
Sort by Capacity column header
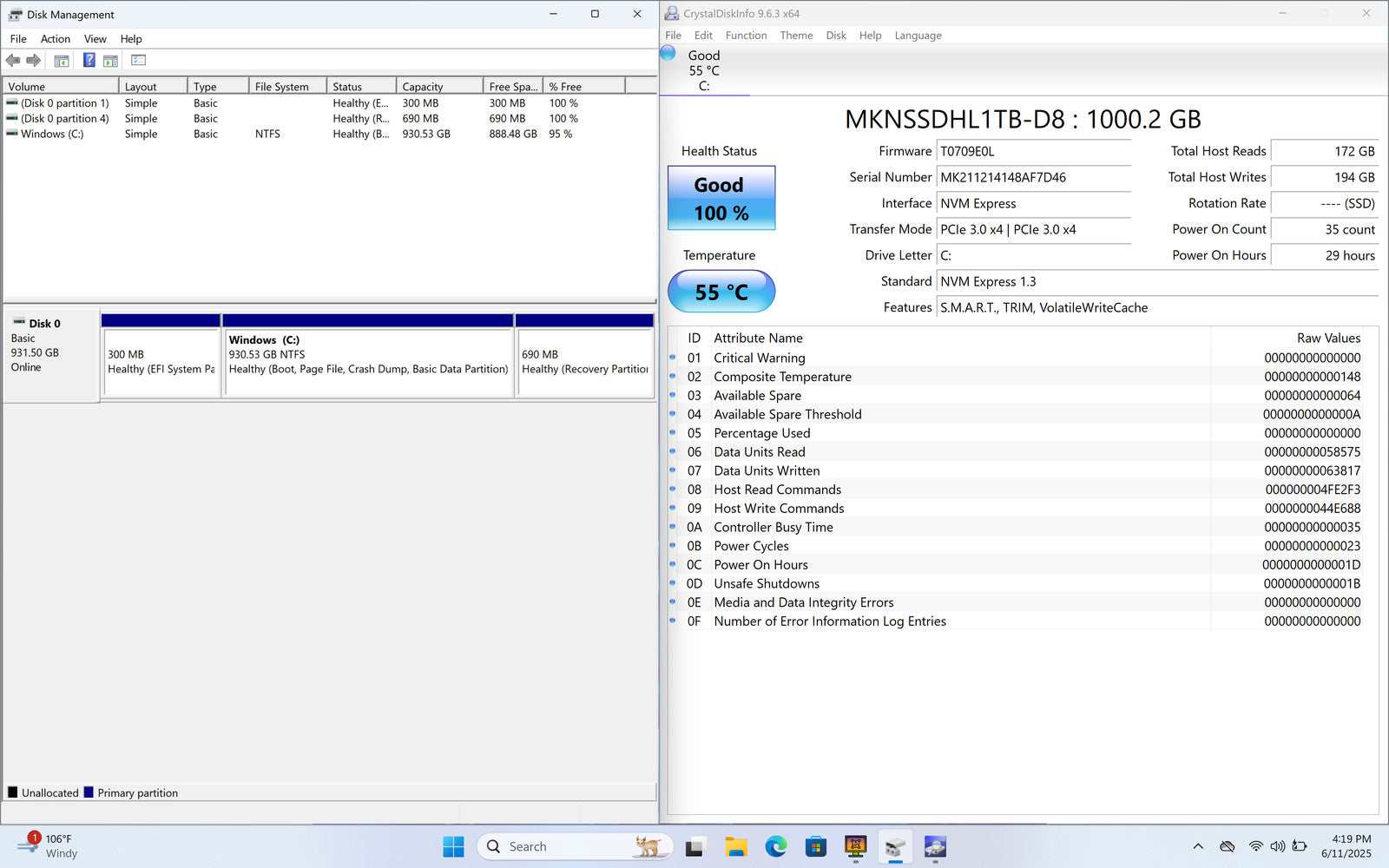(439, 86)
